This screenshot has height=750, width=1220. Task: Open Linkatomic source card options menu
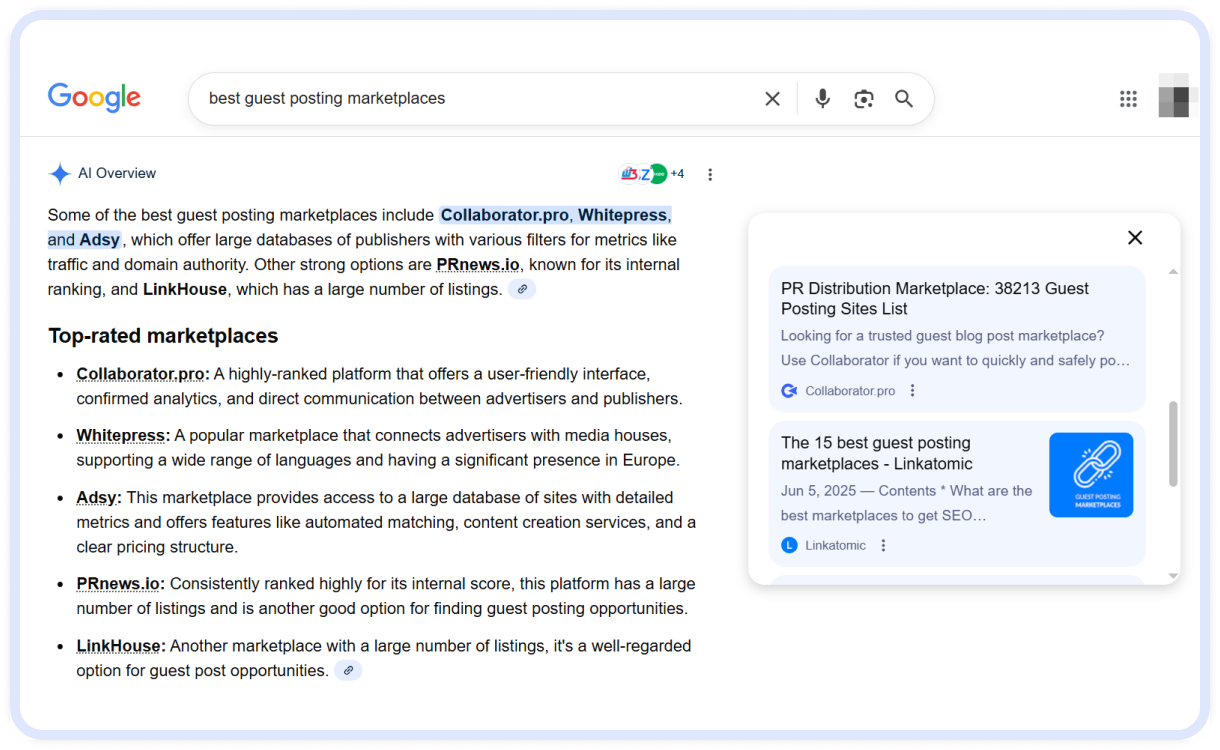883,545
